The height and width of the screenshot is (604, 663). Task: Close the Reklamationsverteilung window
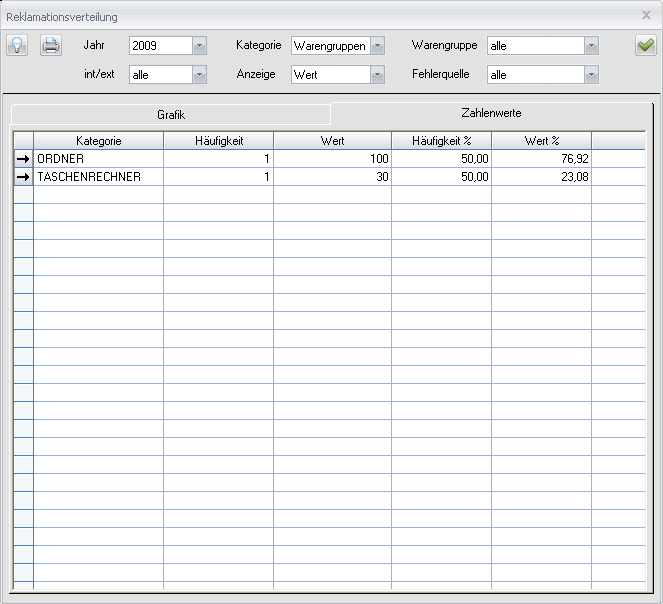(646, 15)
